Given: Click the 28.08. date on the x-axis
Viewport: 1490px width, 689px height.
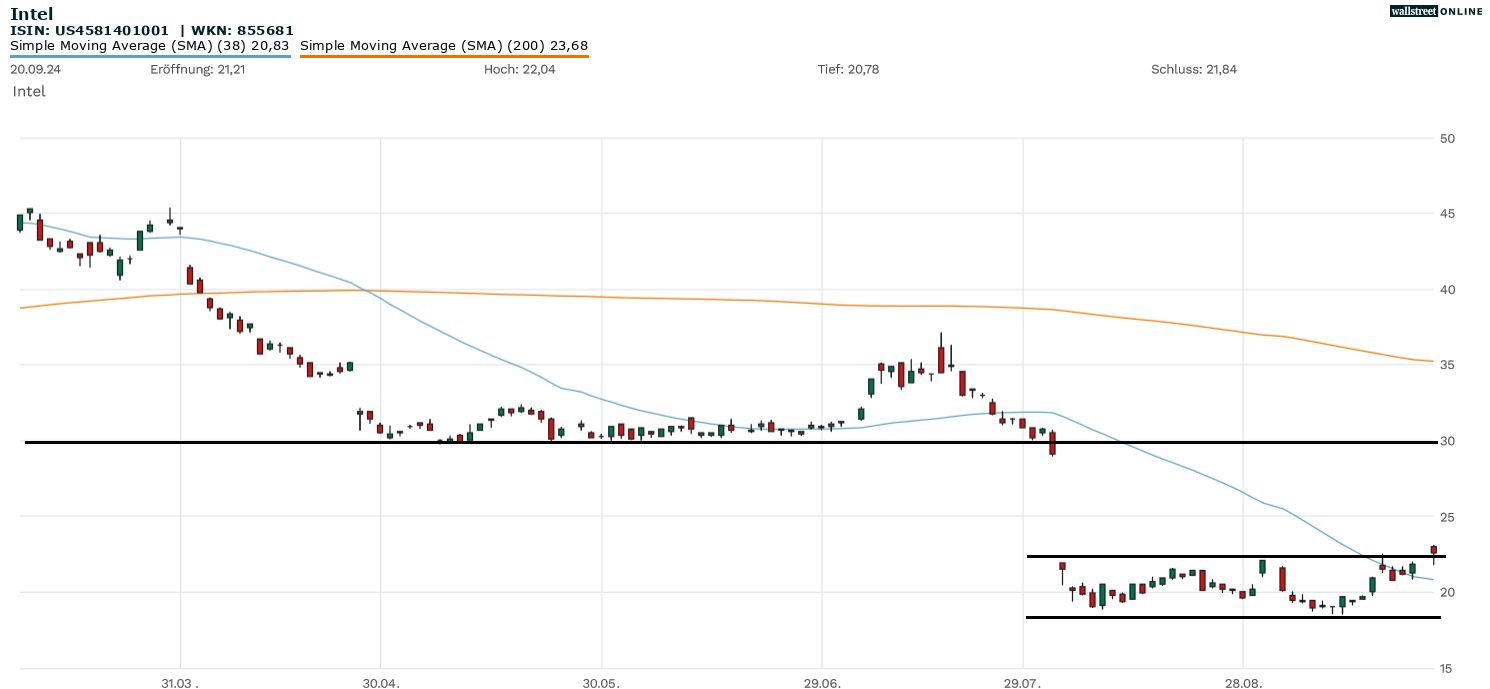Looking at the screenshot, I should tap(1242, 684).
